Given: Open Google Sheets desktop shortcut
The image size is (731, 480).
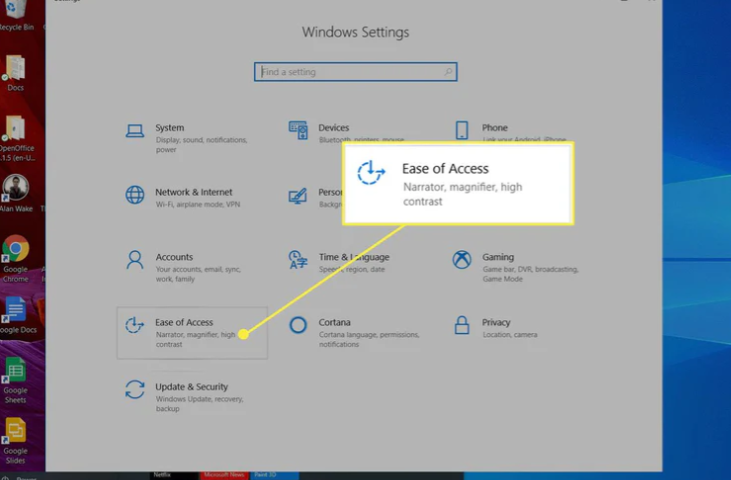Looking at the screenshot, I should coord(15,371).
